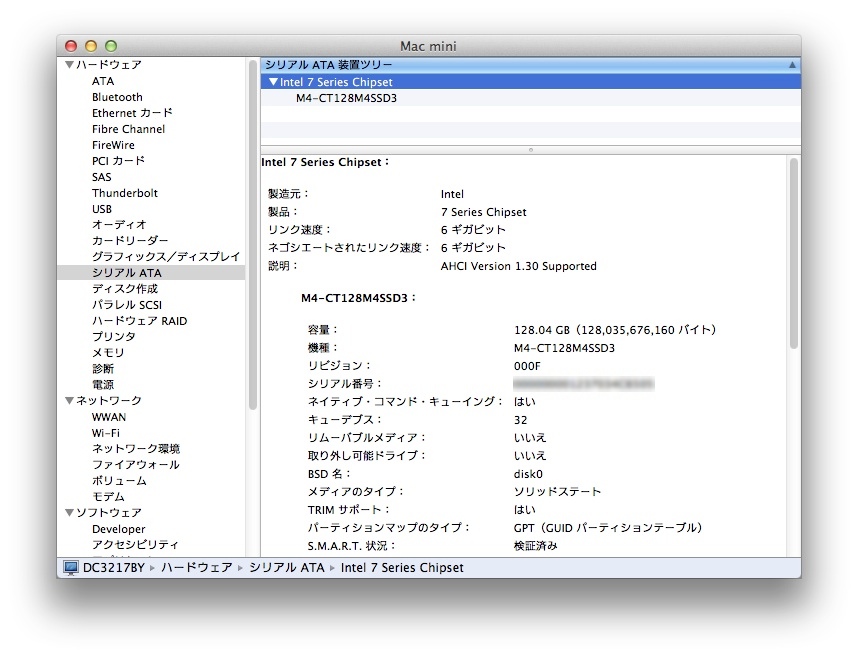Select ATA in the sidebar
The image size is (858, 657).
coord(103,81)
